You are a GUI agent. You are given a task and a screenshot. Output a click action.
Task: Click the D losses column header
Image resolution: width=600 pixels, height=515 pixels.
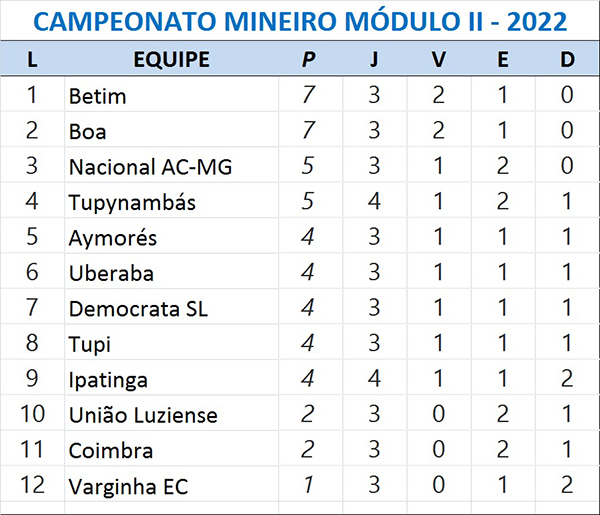pos(567,60)
